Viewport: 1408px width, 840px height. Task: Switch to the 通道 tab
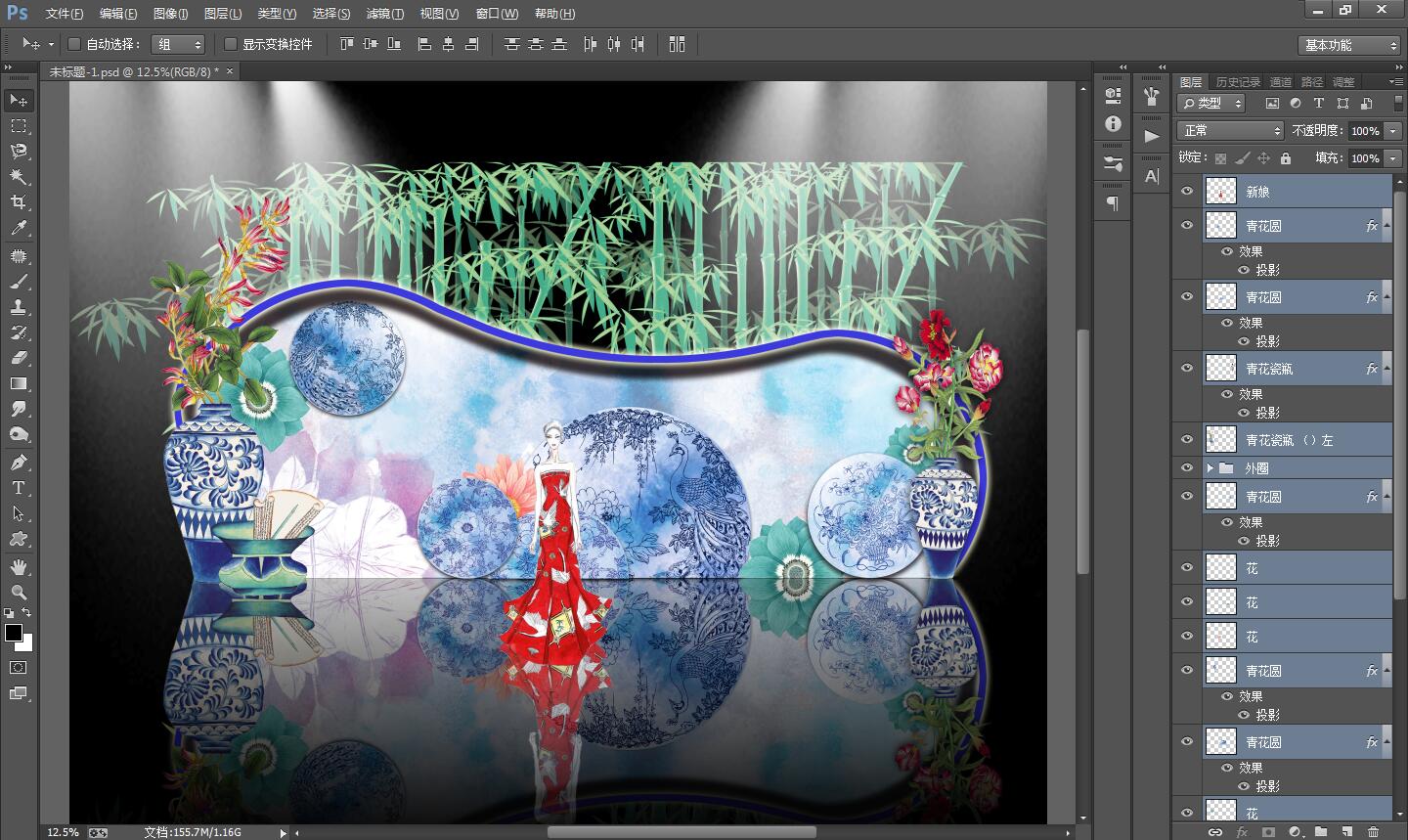[1280, 82]
